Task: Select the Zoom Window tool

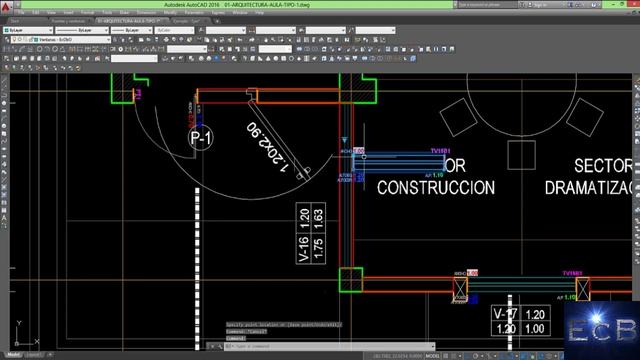Action: click(281, 40)
